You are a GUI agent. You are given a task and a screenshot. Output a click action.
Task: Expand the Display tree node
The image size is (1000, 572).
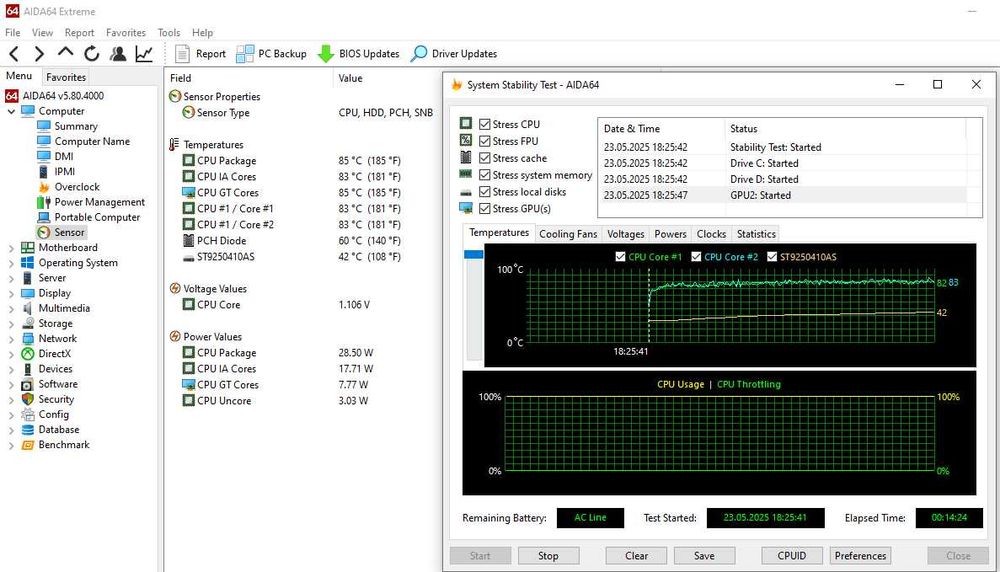(x=11, y=294)
